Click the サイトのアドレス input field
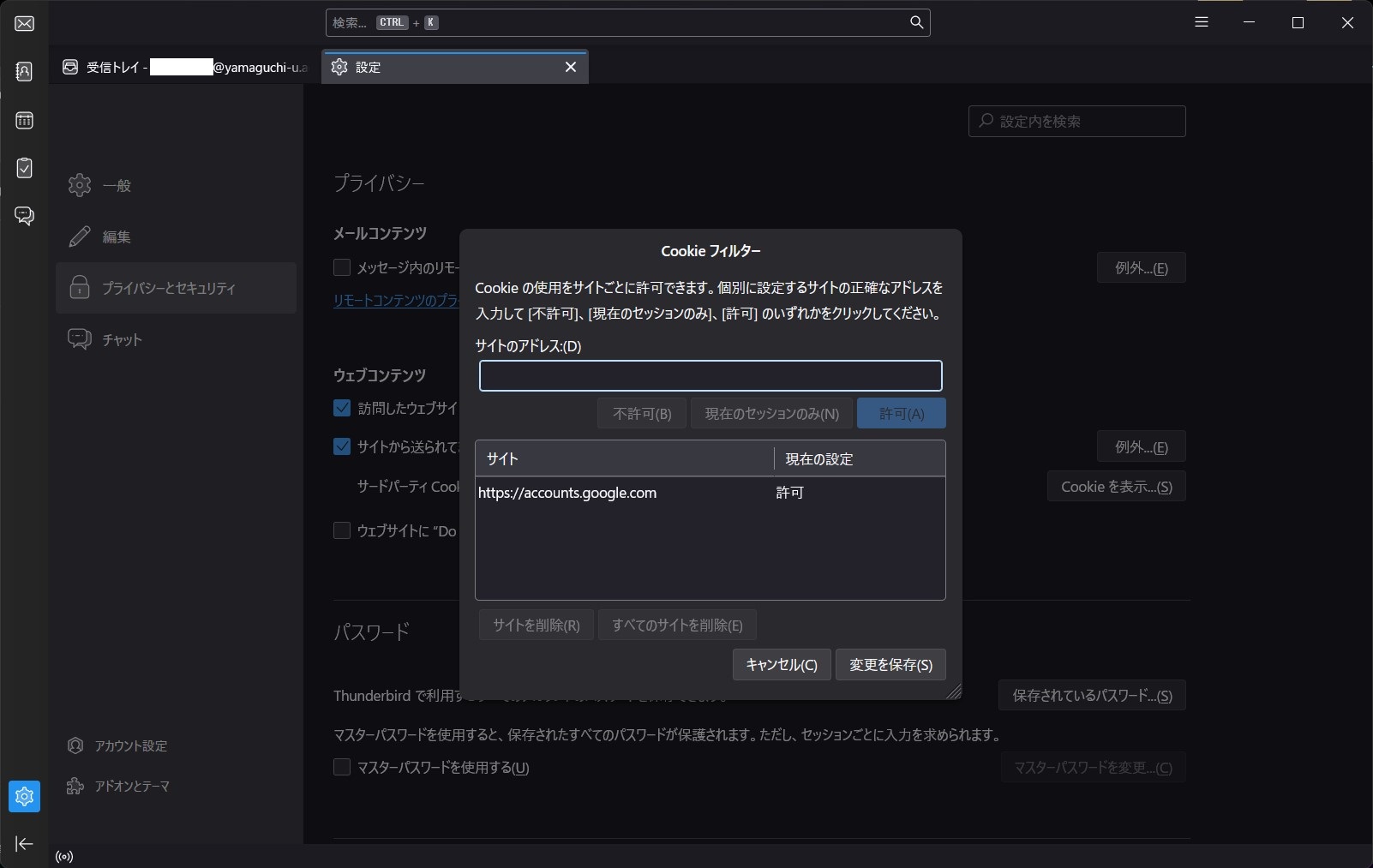Screen dimensions: 1373x868 [710, 375]
